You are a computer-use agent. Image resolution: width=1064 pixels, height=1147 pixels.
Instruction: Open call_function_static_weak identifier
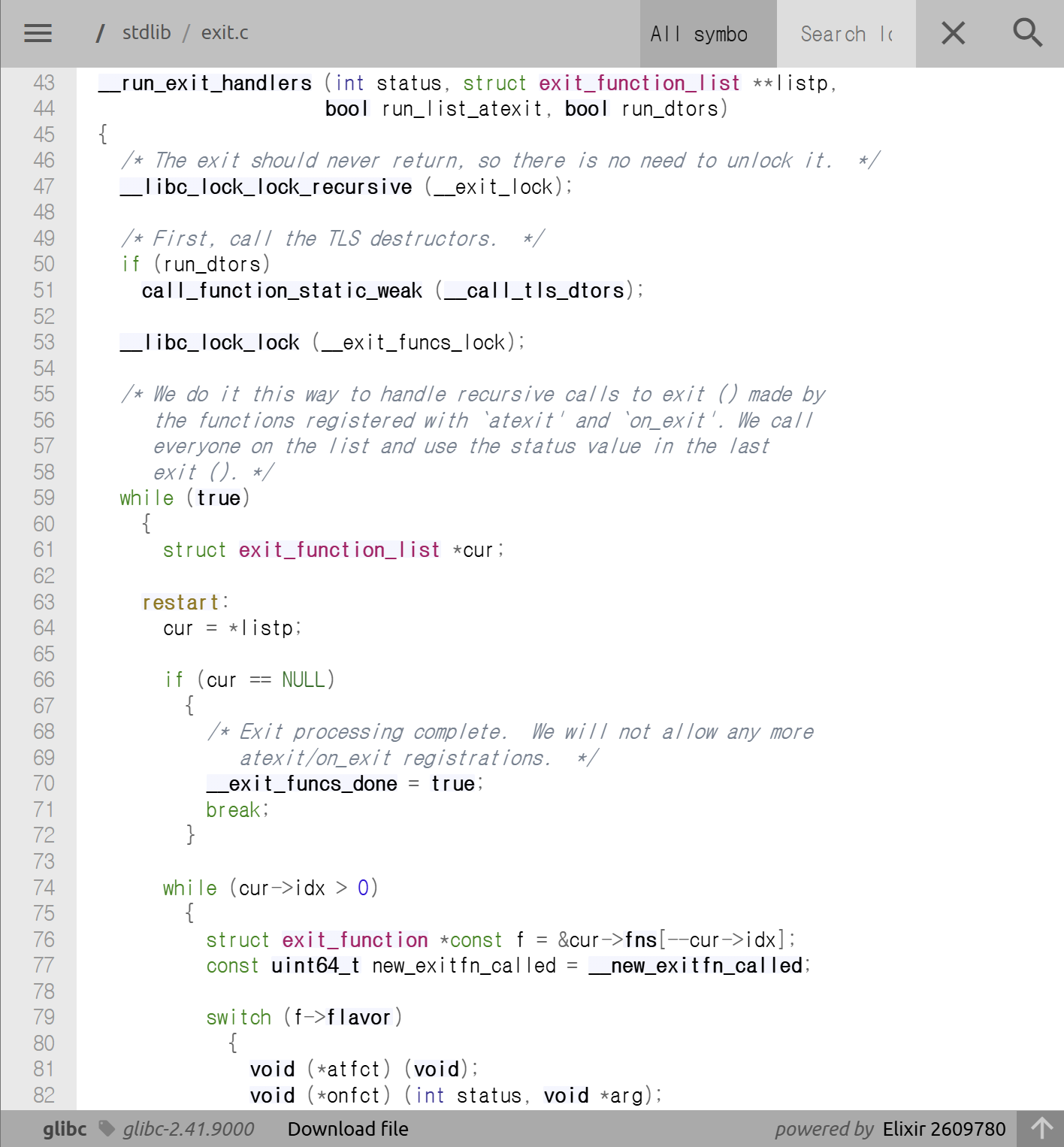[x=282, y=290]
